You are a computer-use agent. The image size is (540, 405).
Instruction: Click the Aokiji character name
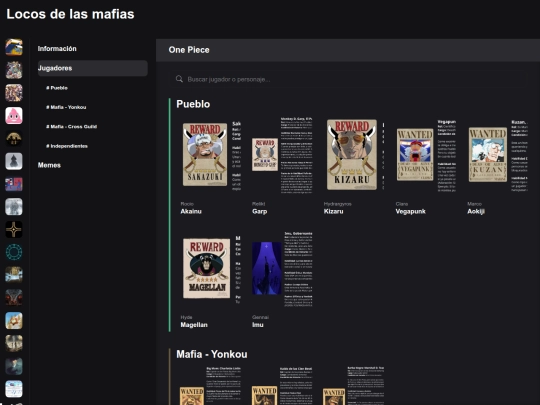click(x=476, y=211)
